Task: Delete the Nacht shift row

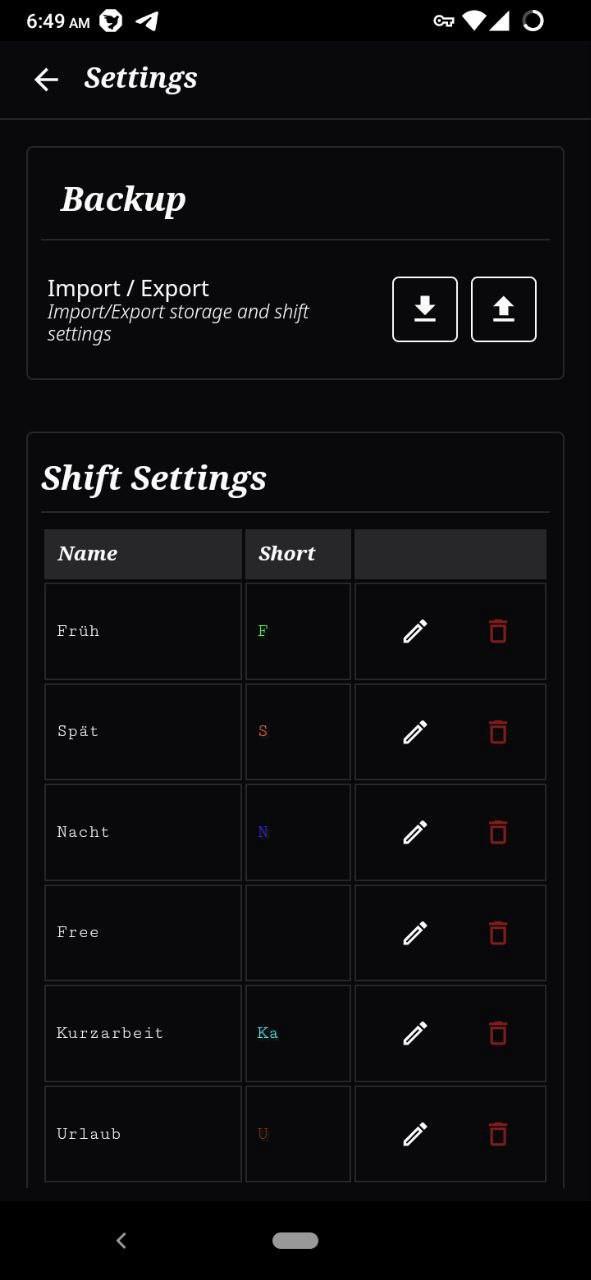Action: tap(497, 832)
